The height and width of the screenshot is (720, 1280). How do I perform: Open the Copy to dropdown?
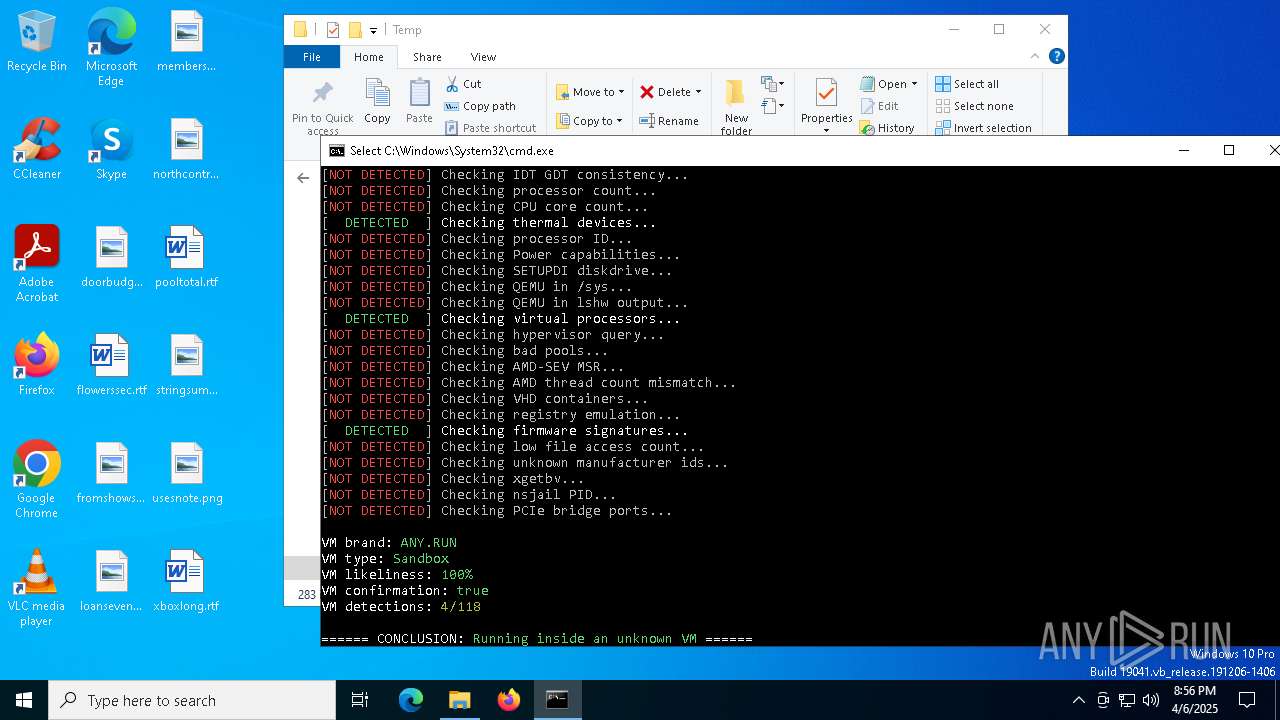[589, 121]
